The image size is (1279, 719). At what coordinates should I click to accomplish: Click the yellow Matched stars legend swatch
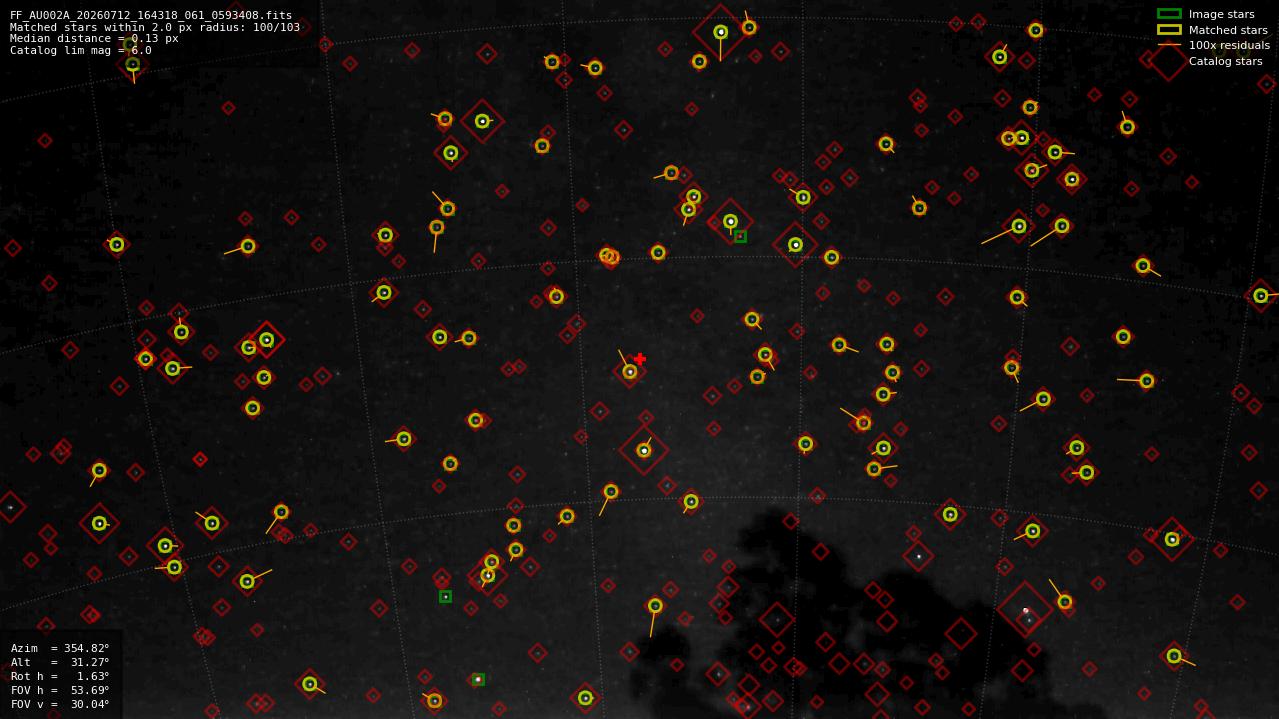(1169, 30)
